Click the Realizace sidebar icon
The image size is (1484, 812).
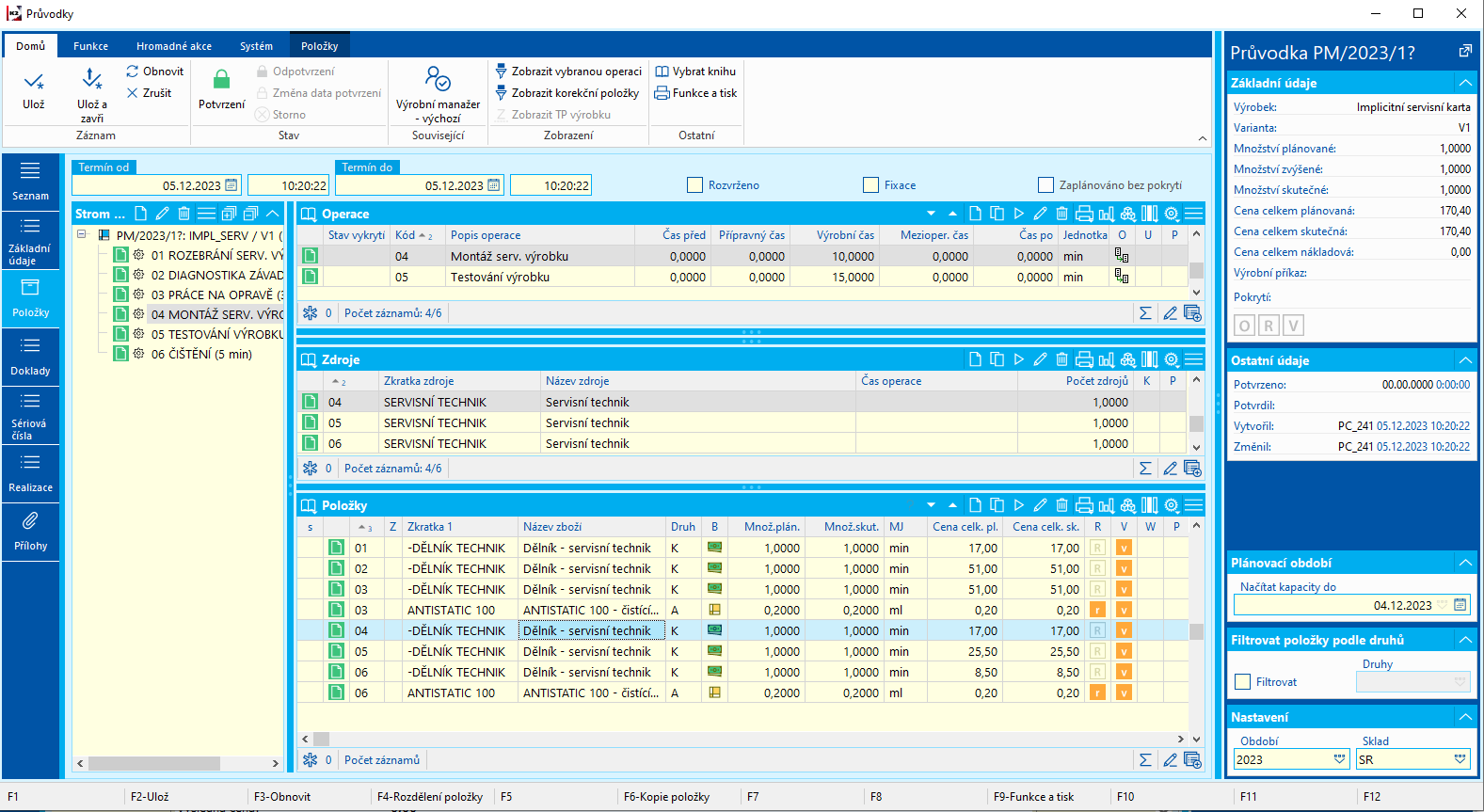click(x=30, y=473)
